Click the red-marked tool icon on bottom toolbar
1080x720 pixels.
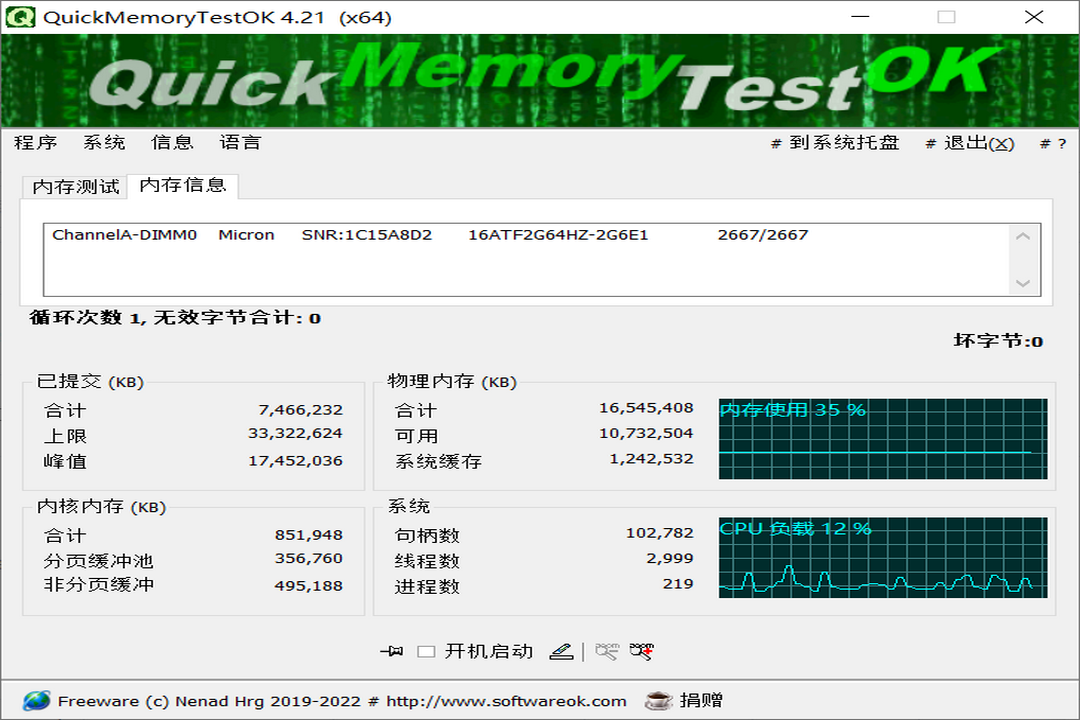[x=640, y=650]
